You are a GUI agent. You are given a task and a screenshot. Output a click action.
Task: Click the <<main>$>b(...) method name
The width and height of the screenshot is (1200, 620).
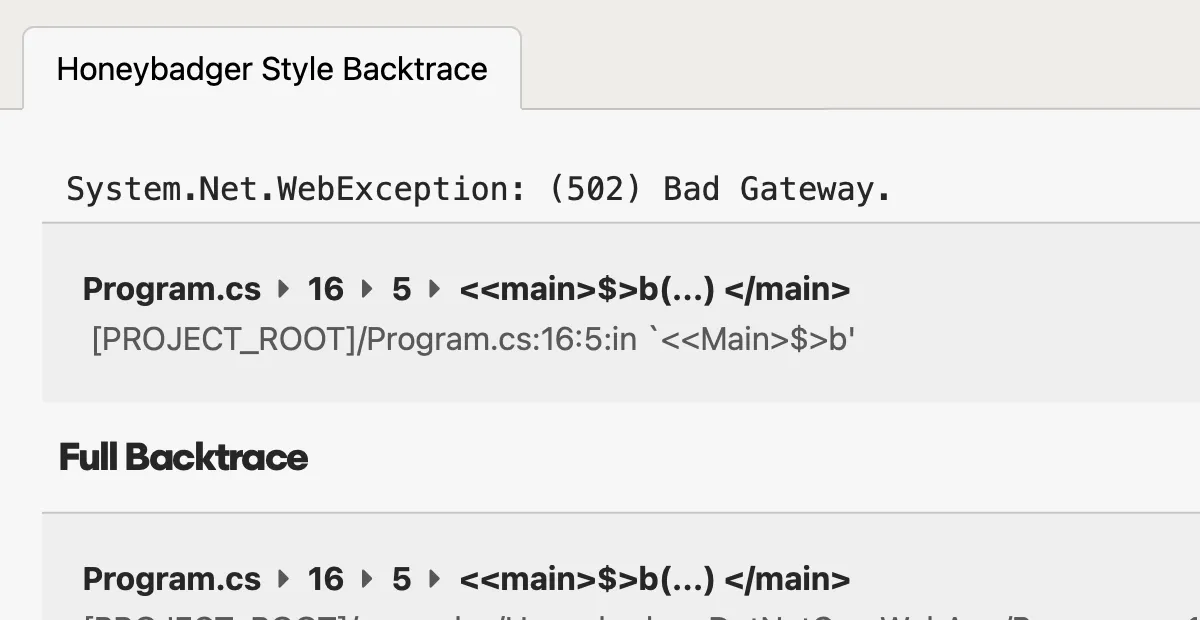tap(654, 290)
